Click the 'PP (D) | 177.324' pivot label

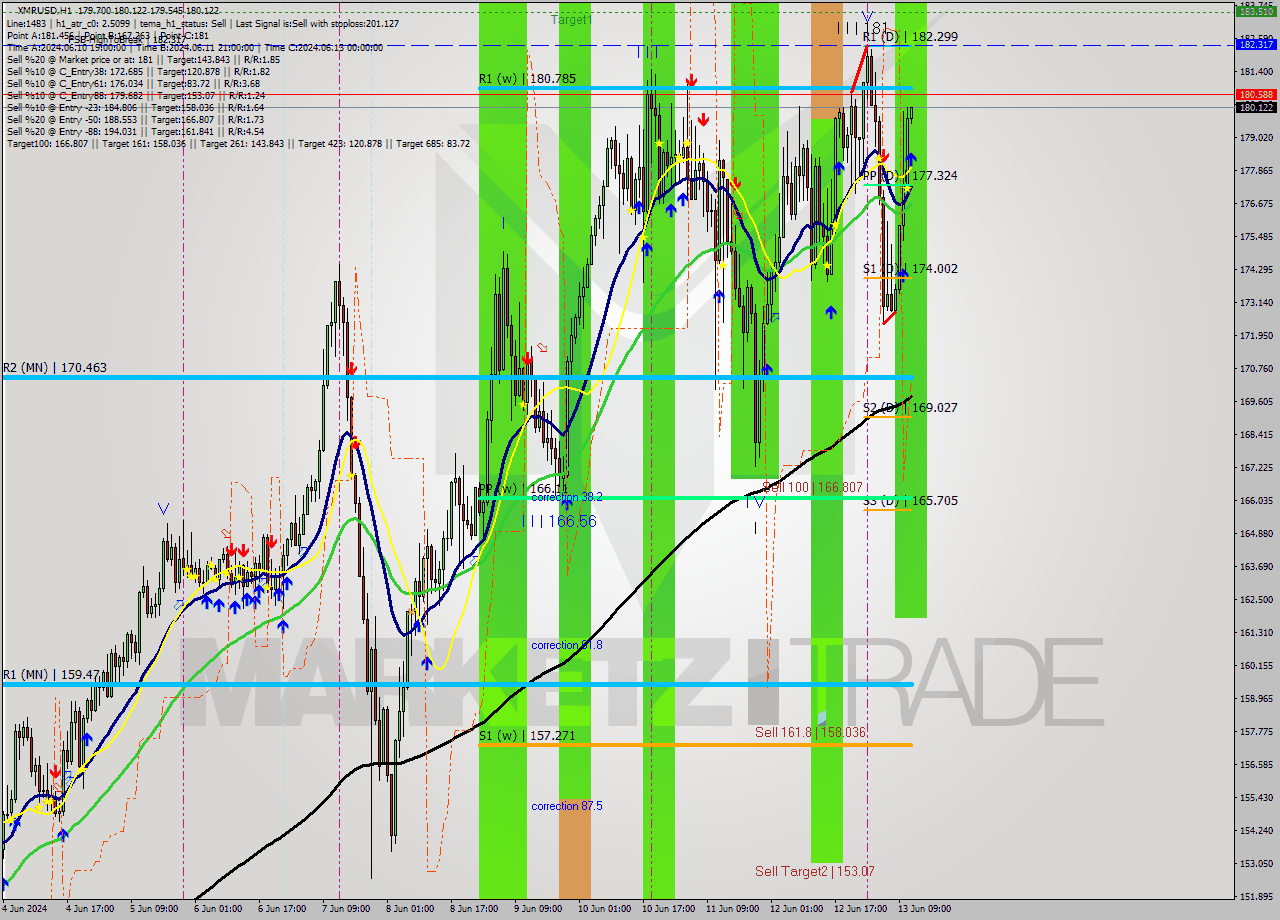[x=910, y=175]
